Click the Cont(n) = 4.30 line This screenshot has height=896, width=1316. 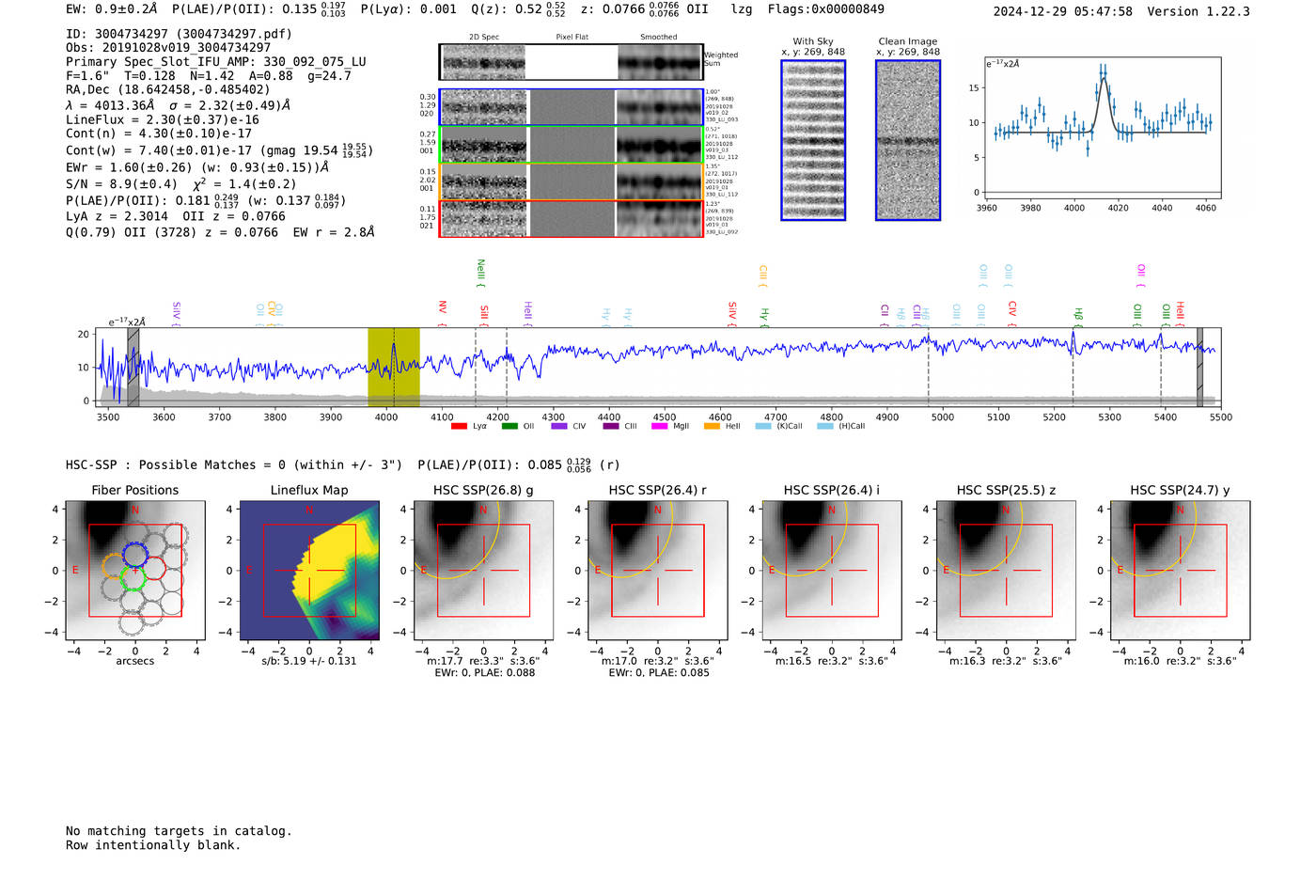click(159, 134)
